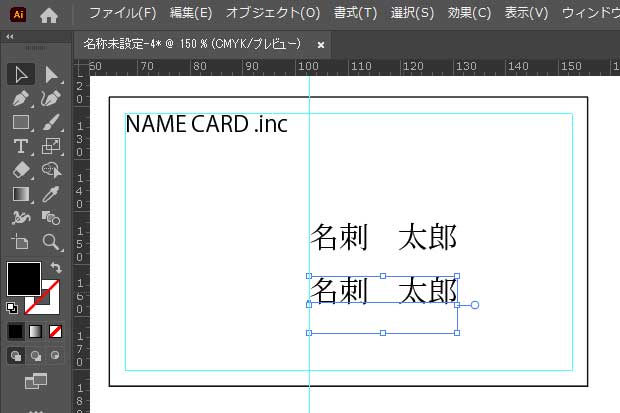This screenshot has width=620, height=413.
Task: Click the bottom-center text box handle
Action: pos(383,333)
